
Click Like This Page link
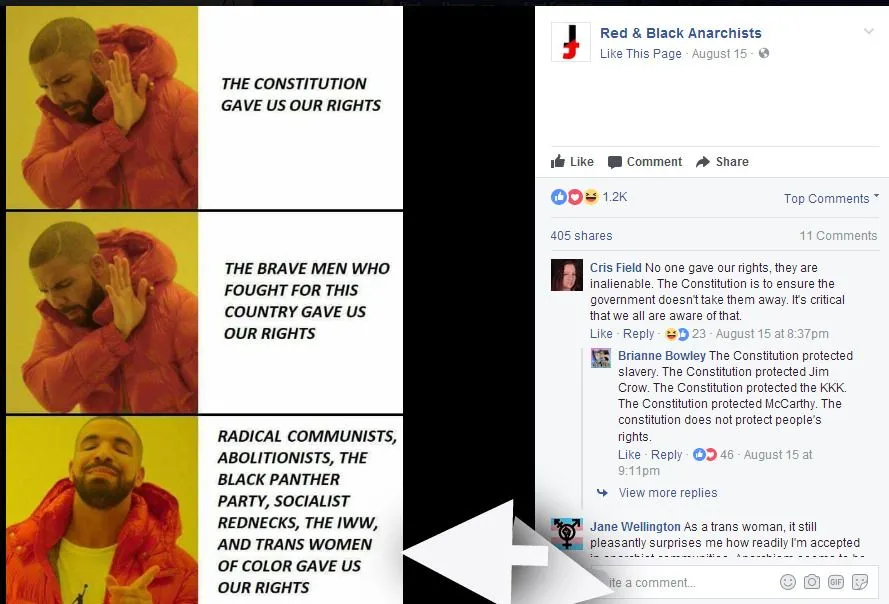point(641,54)
